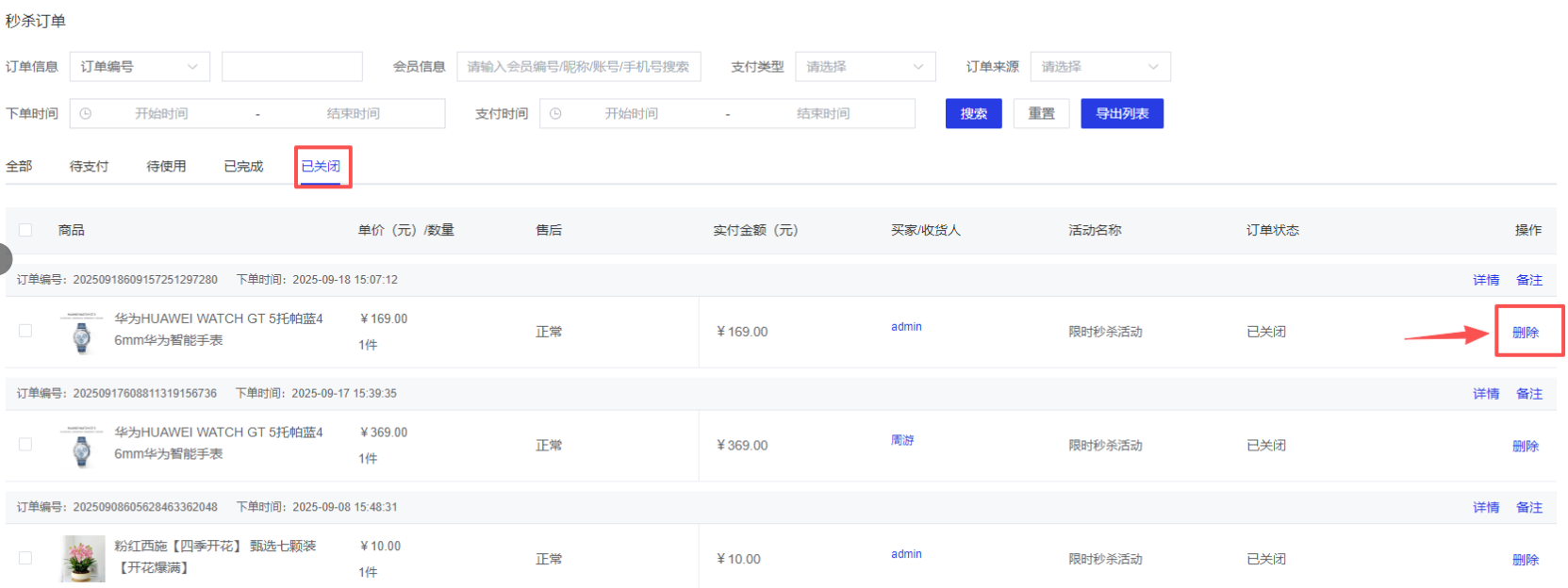The image size is (1568, 588).
Task: Click the clock icon in 支付时间 field
Action: 555,114
